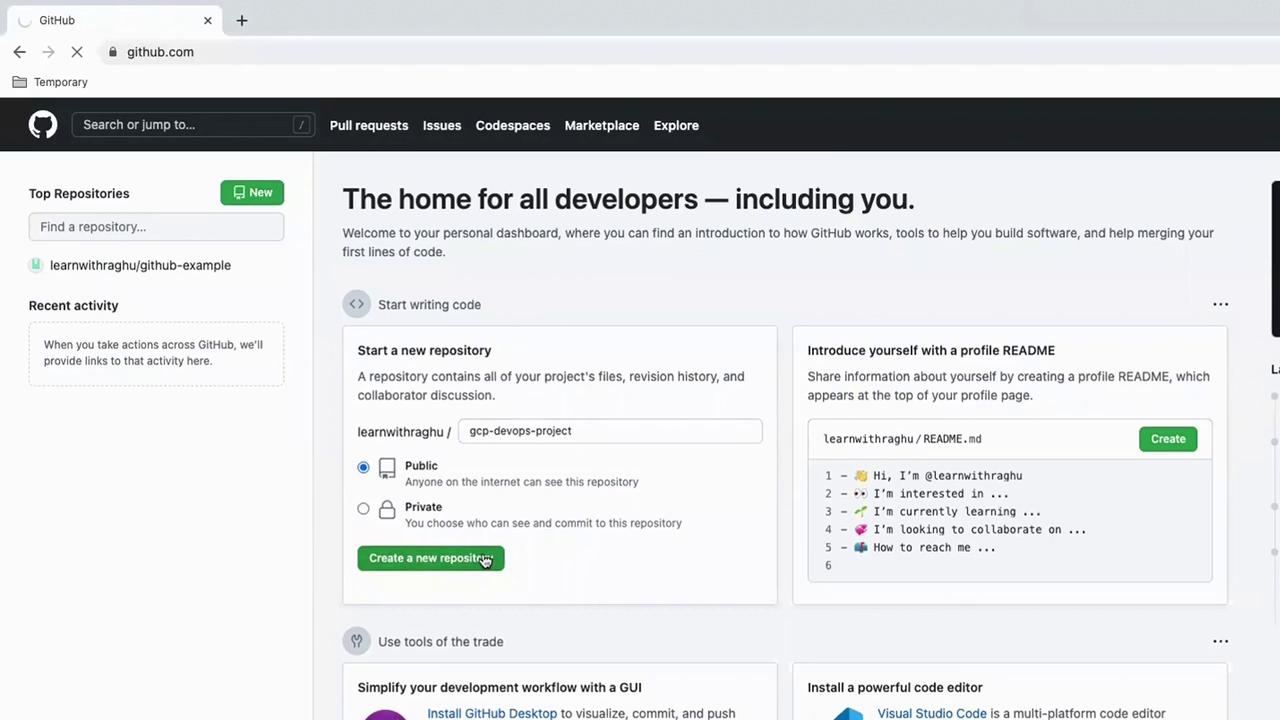Click the private repository lock icon
The width and height of the screenshot is (1280, 720).
coord(387,509)
